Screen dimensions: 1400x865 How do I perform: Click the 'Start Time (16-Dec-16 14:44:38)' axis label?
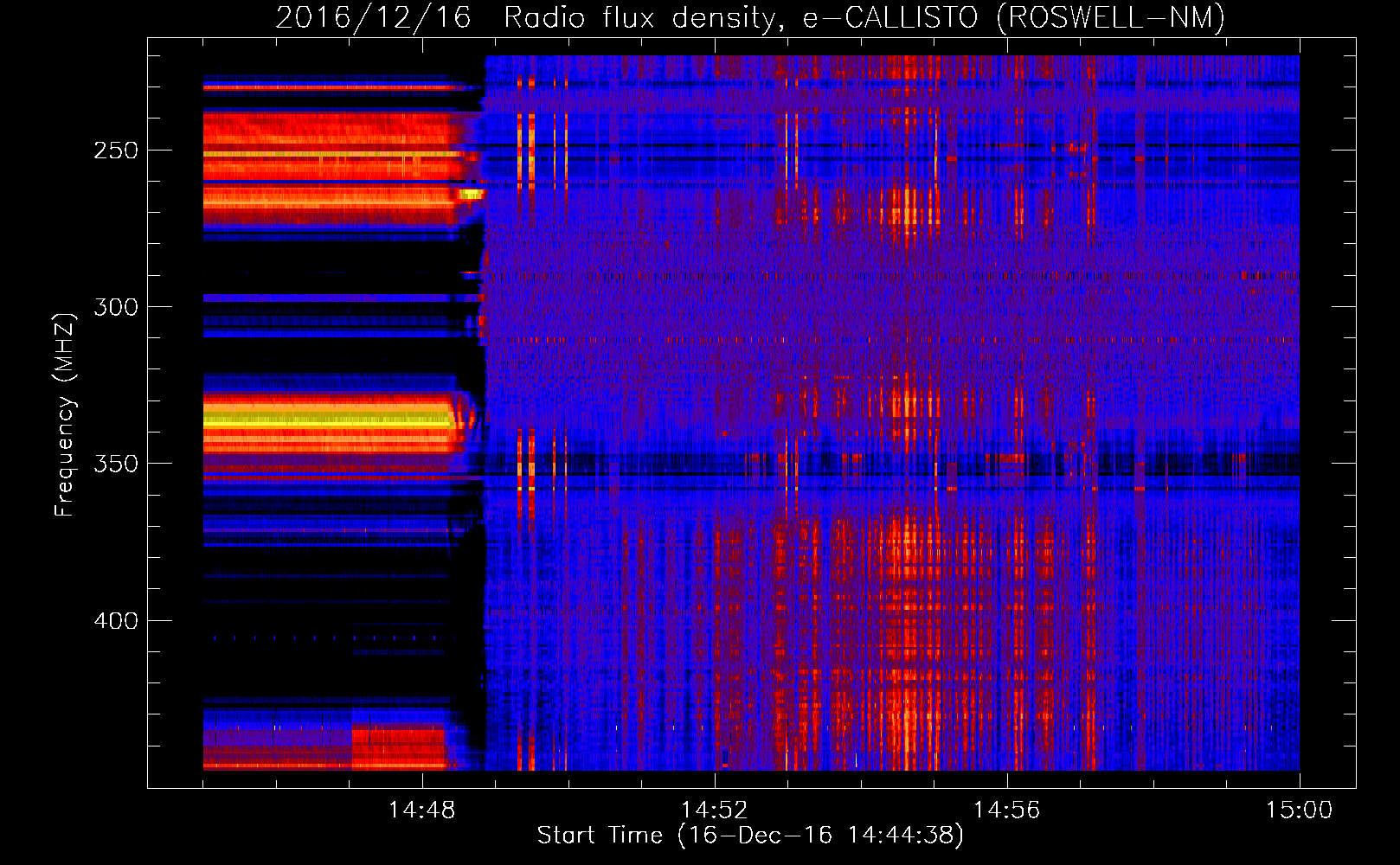coord(750,836)
